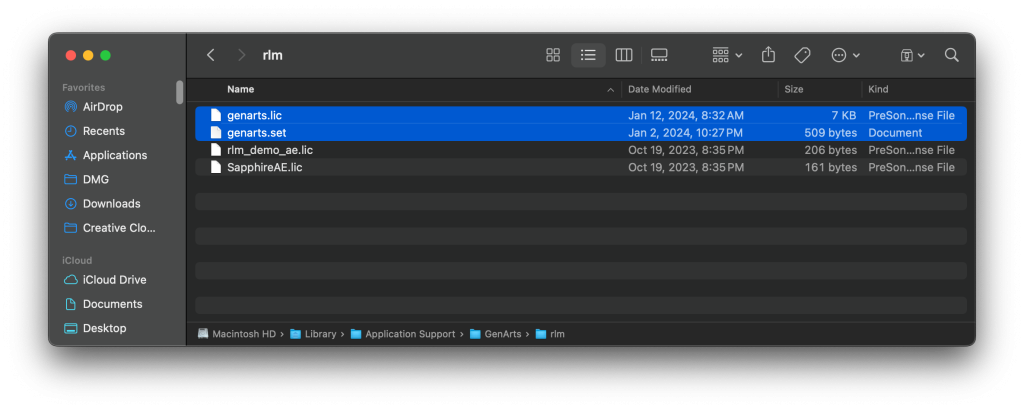The width and height of the screenshot is (1024, 410).
Task: Sort by the Kind column header
Action: [878, 89]
